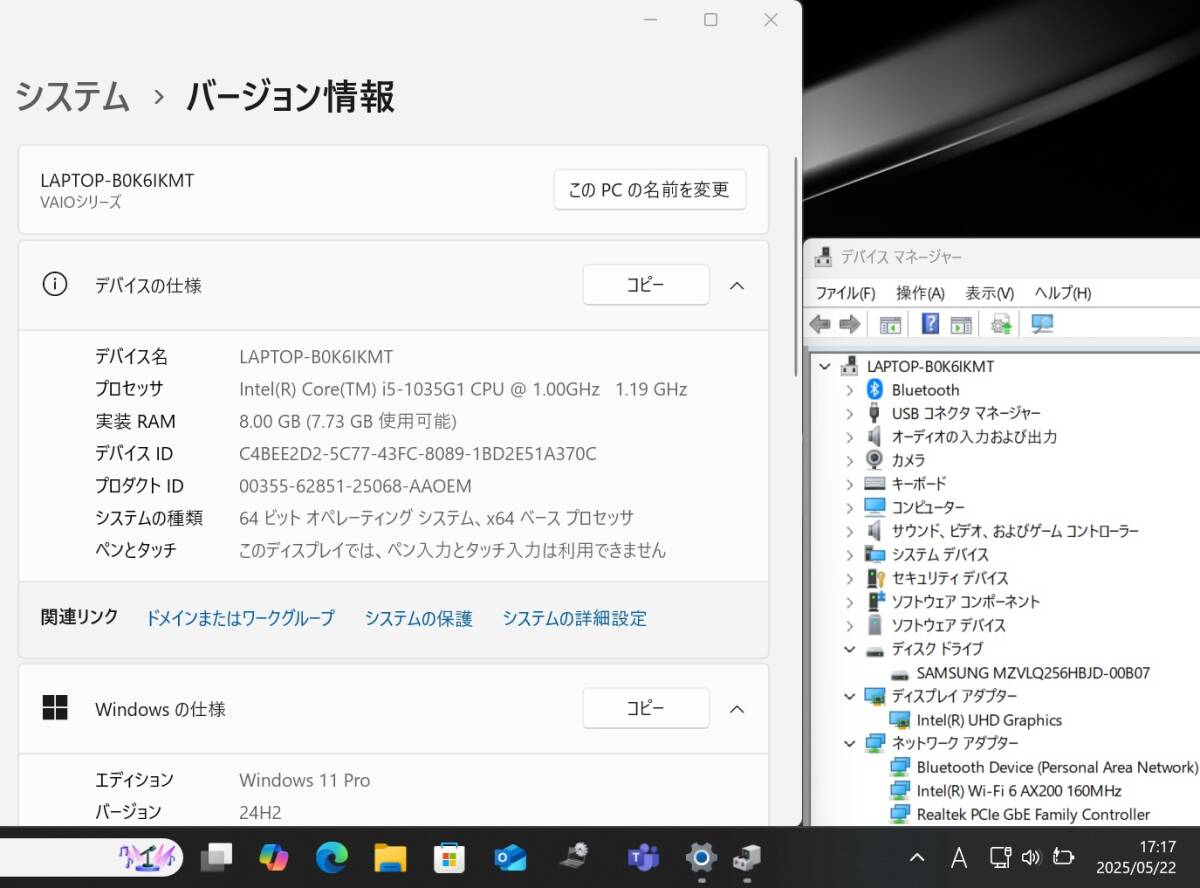
Task: Click the Settings window vertical scrollbar
Action: pyautogui.click(x=796, y=265)
